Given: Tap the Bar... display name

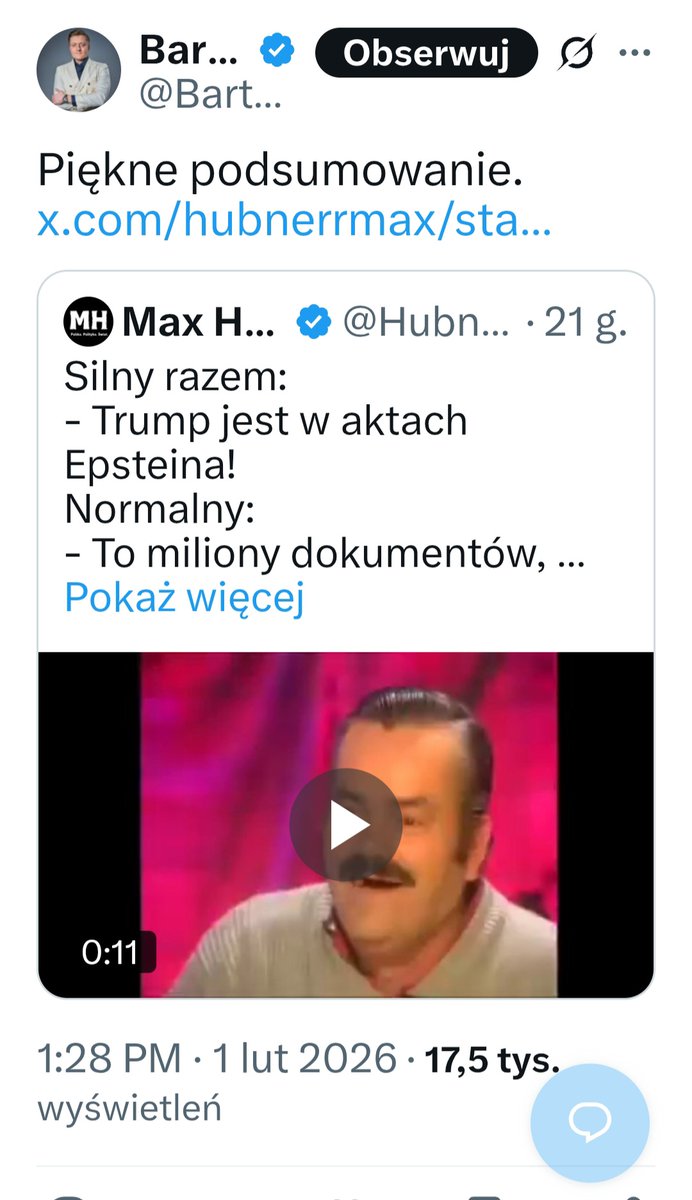Looking at the screenshot, I should (x=189, y=50).
